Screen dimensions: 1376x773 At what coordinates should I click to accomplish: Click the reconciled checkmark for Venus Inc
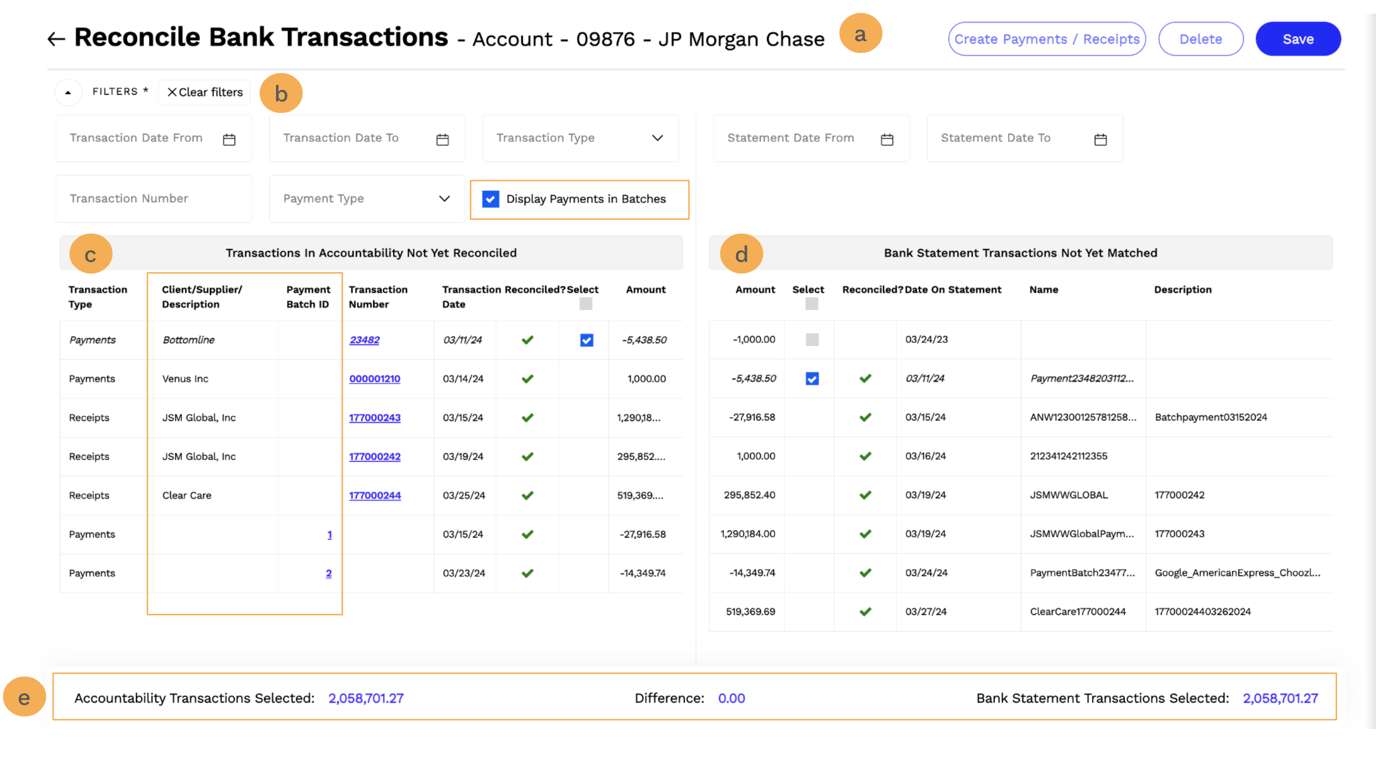click(x=526, y=378)
